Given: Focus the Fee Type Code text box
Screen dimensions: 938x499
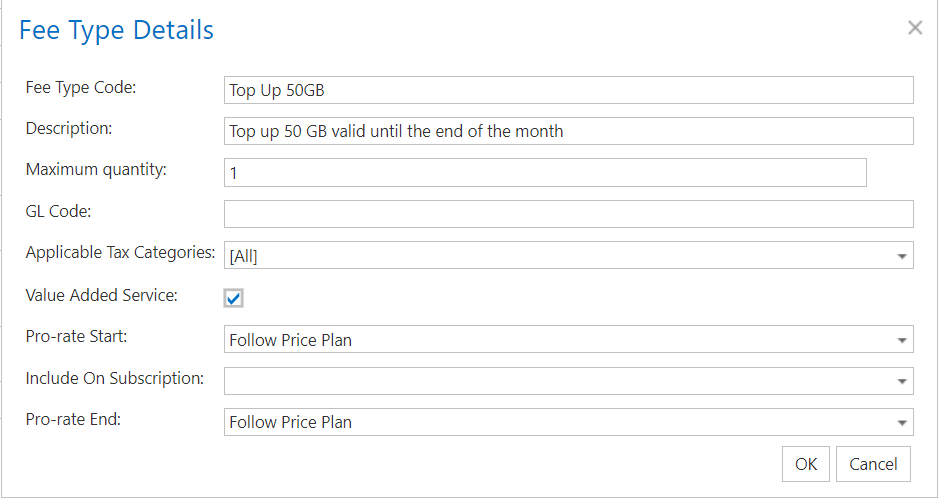Looking at the screenshot, I should tap(568, 90).
